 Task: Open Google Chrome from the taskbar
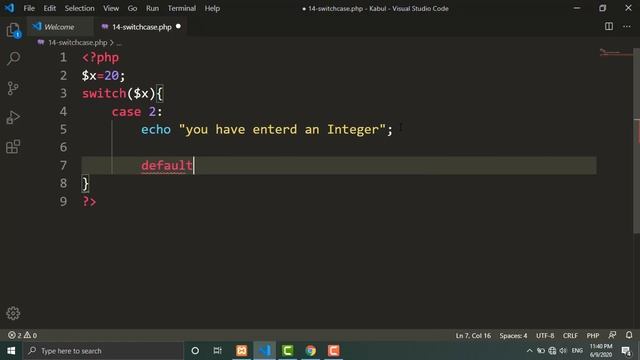311,351
